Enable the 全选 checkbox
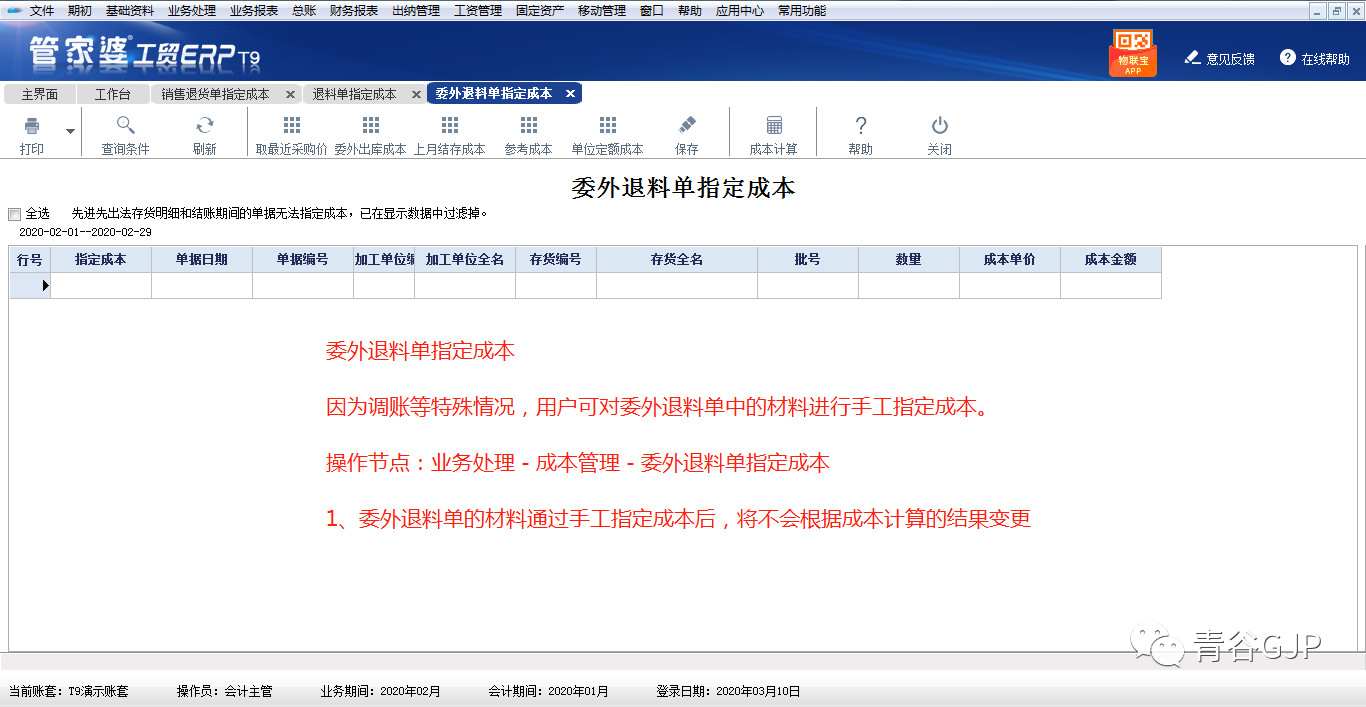Screen dimensions: 1366x707 coord(14,213)
